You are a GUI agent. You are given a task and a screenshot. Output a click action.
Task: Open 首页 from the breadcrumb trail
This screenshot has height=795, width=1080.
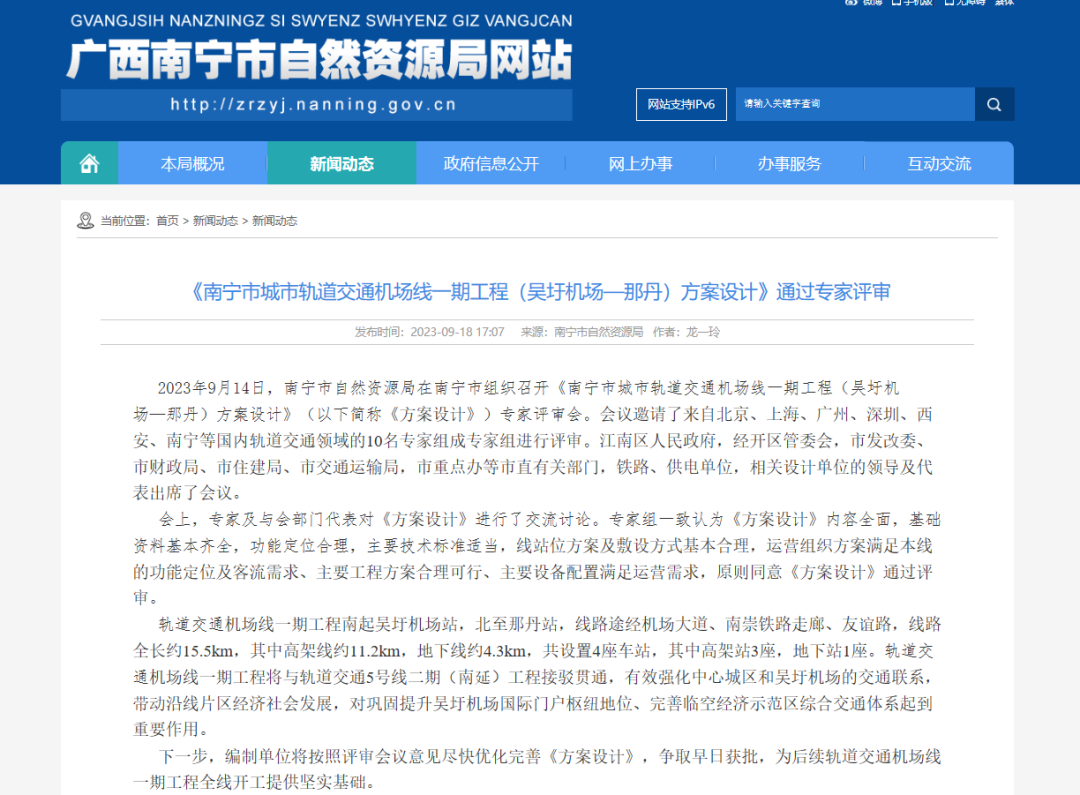[168, 220]
